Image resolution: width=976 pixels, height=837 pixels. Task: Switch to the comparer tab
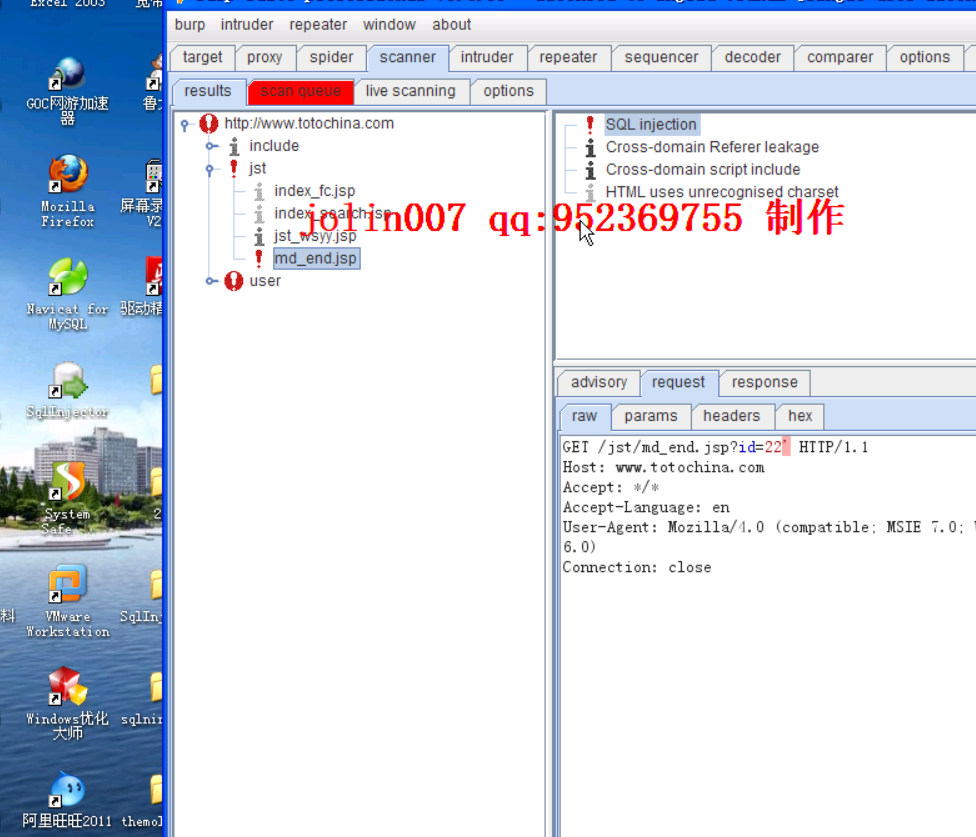point(840,57)
